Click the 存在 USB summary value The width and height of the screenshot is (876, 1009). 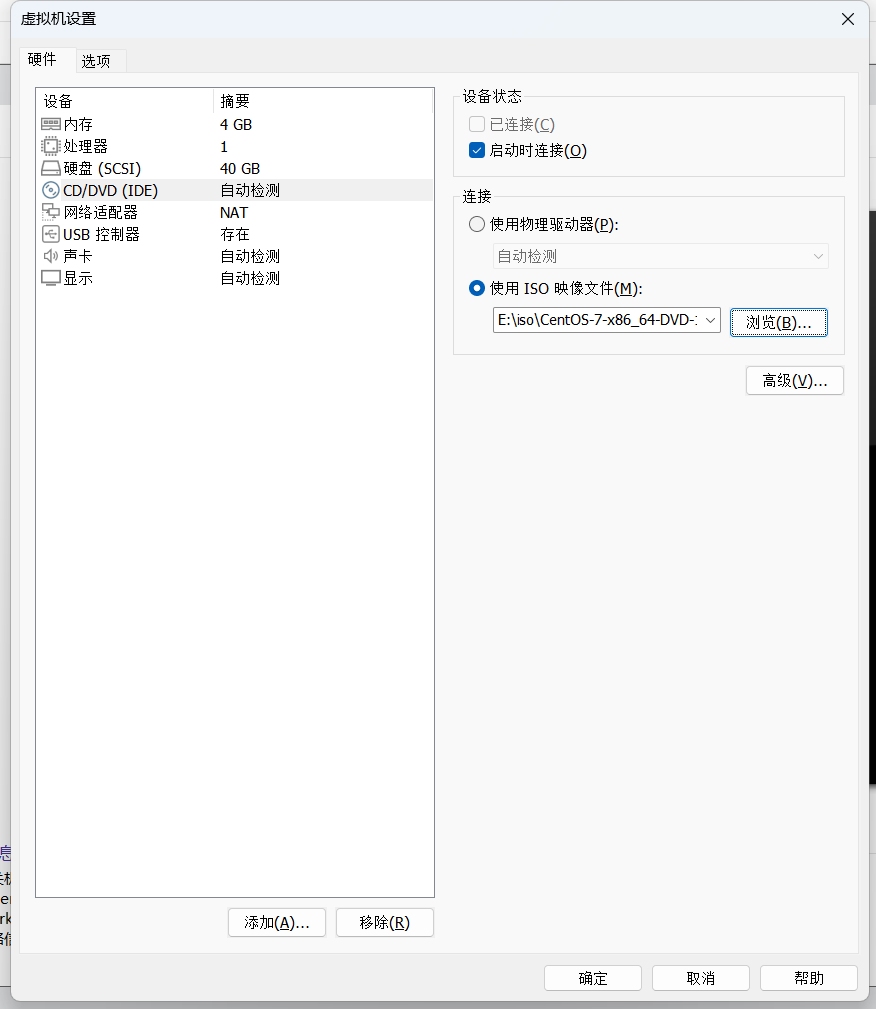click(235, 234)
